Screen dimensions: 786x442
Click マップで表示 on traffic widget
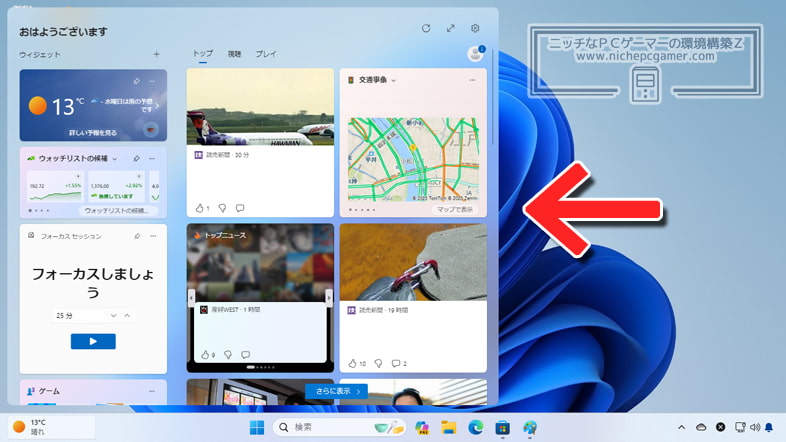pyautogui.click(x=455, y=209)
